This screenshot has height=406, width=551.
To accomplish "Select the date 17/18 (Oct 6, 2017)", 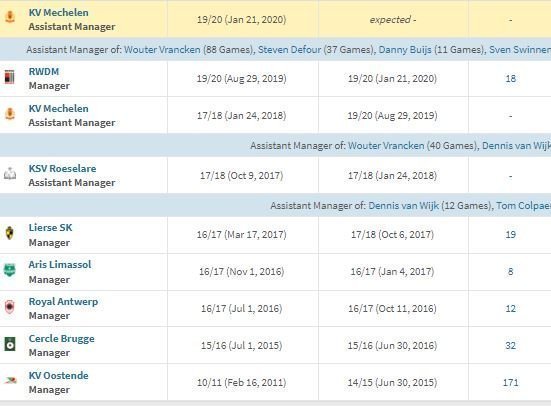I will 392,235.
